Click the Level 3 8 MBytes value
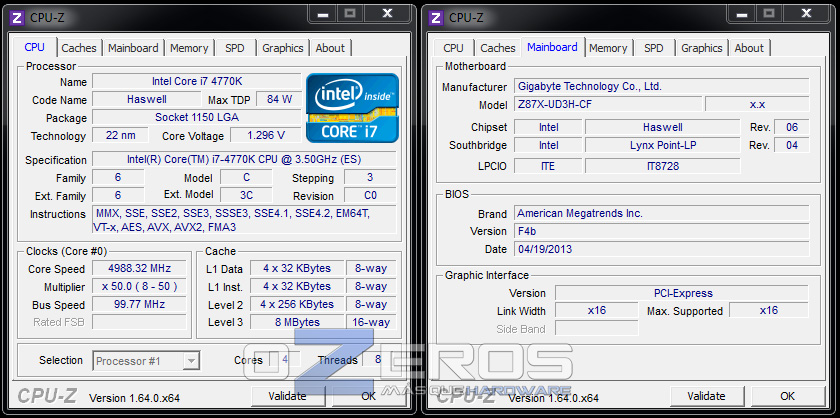The image size is (840, 418). tap(297, 322)
